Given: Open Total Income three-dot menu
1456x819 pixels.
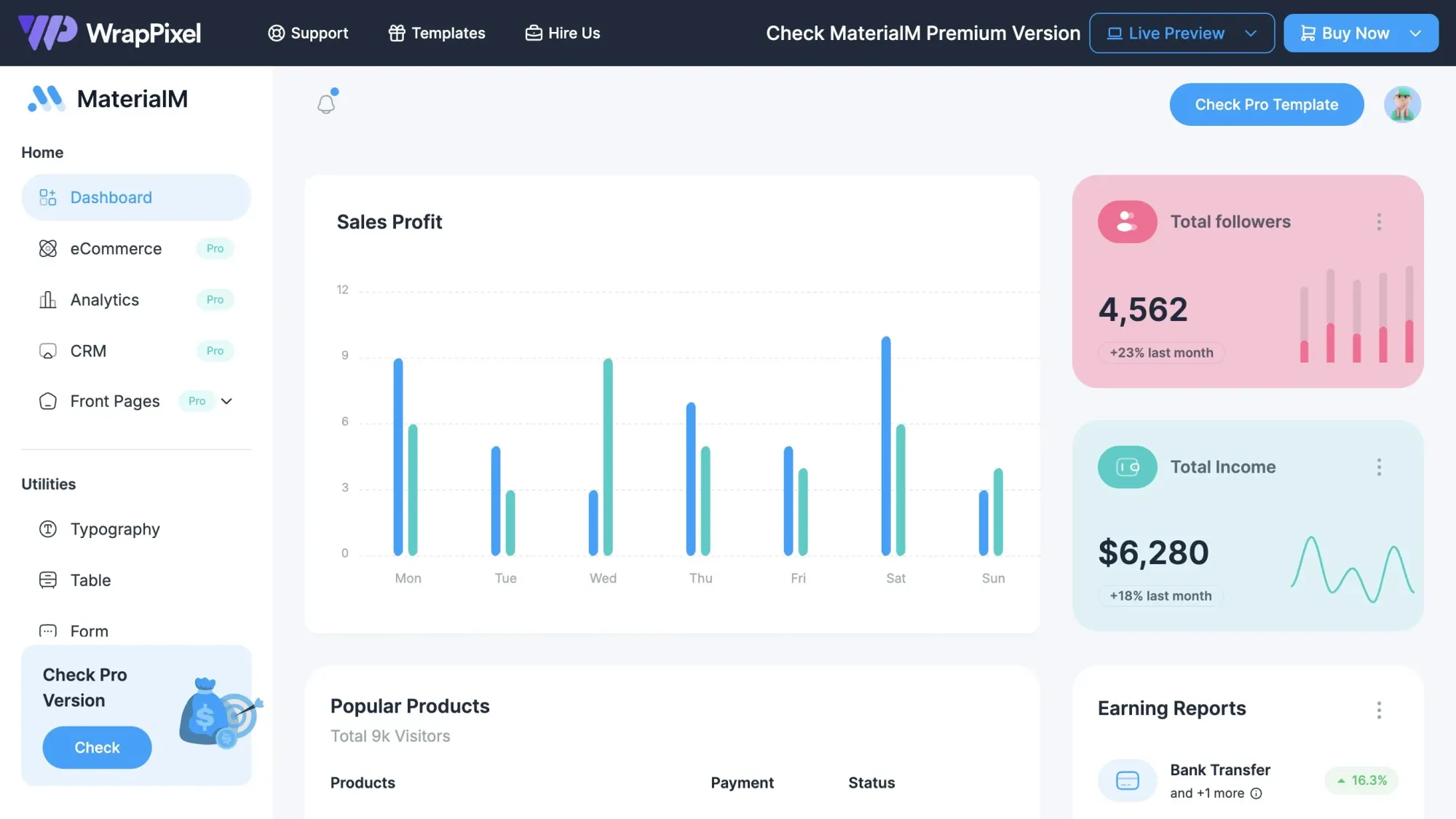Looking at the screenshot, I should point(1379,467).
